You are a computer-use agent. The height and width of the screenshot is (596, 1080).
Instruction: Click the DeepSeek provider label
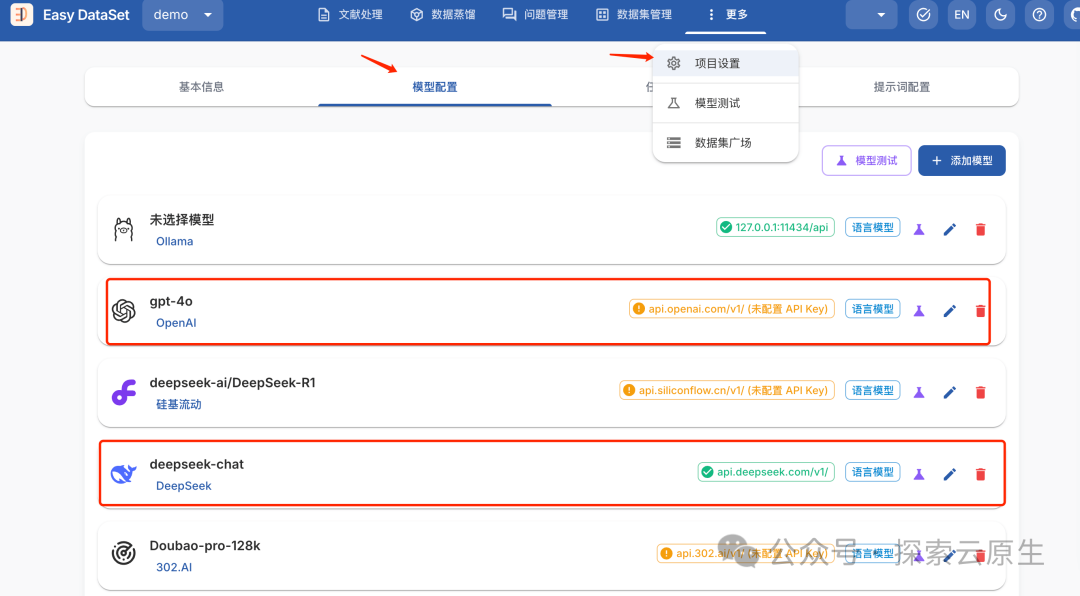coord(183,486)
